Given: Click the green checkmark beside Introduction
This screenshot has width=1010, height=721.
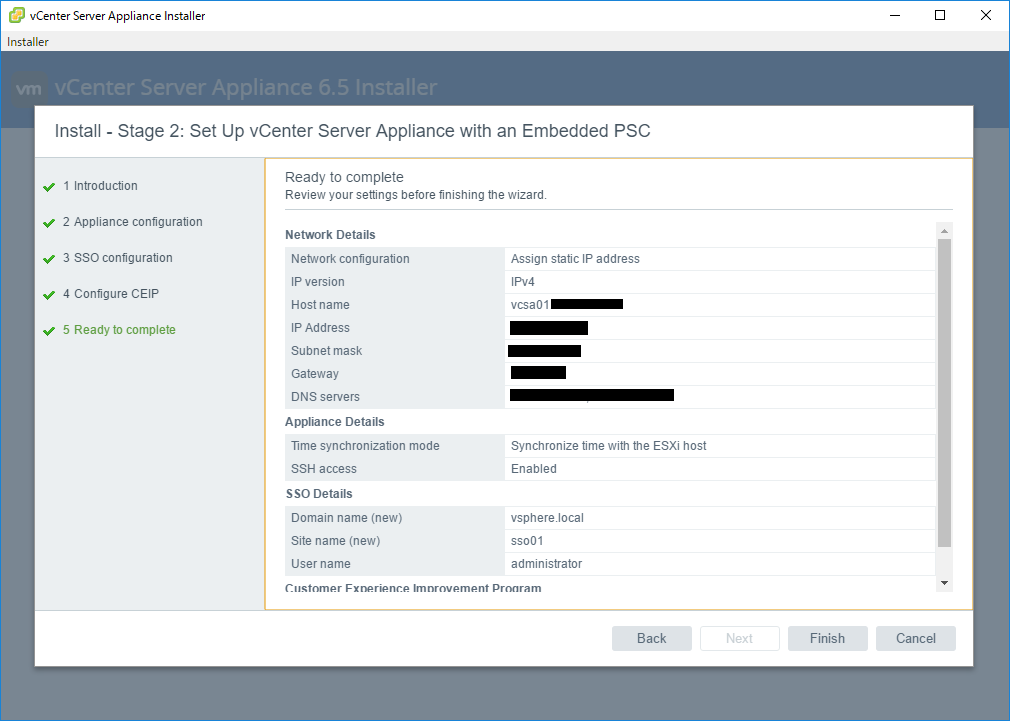Looking at the screenshot, I should tap(49, 187).
